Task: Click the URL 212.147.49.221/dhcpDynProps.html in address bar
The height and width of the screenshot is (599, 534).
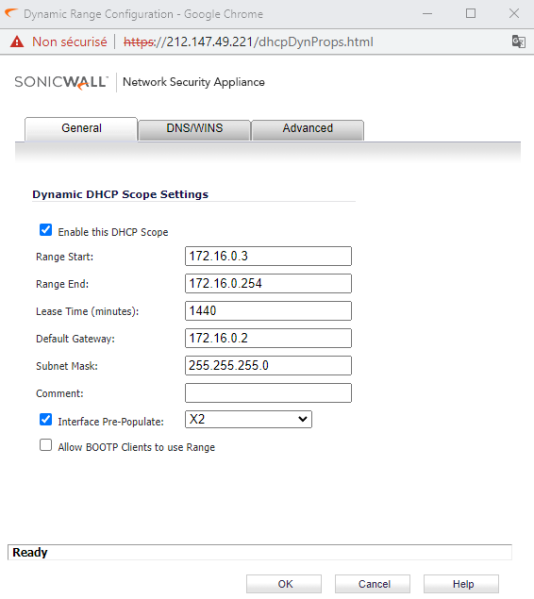Action: (x=248, y=42)
